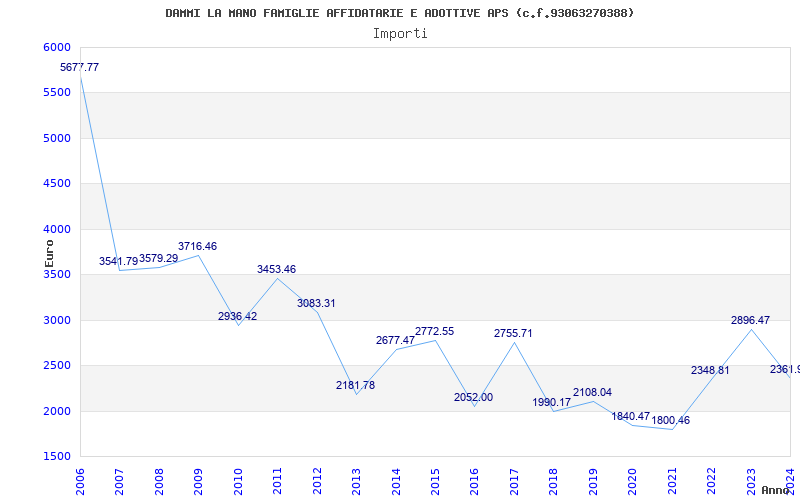Click x-axis year label 2021
This screenshot has height=500, width=800.
click(x=672, y=481)
